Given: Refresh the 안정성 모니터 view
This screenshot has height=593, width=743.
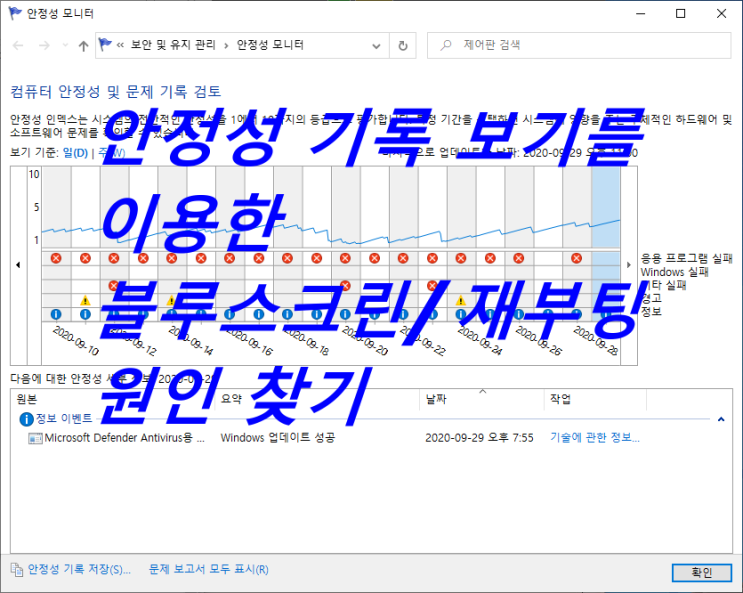Looking at the screenshot, I should click(x=403, y=46).
